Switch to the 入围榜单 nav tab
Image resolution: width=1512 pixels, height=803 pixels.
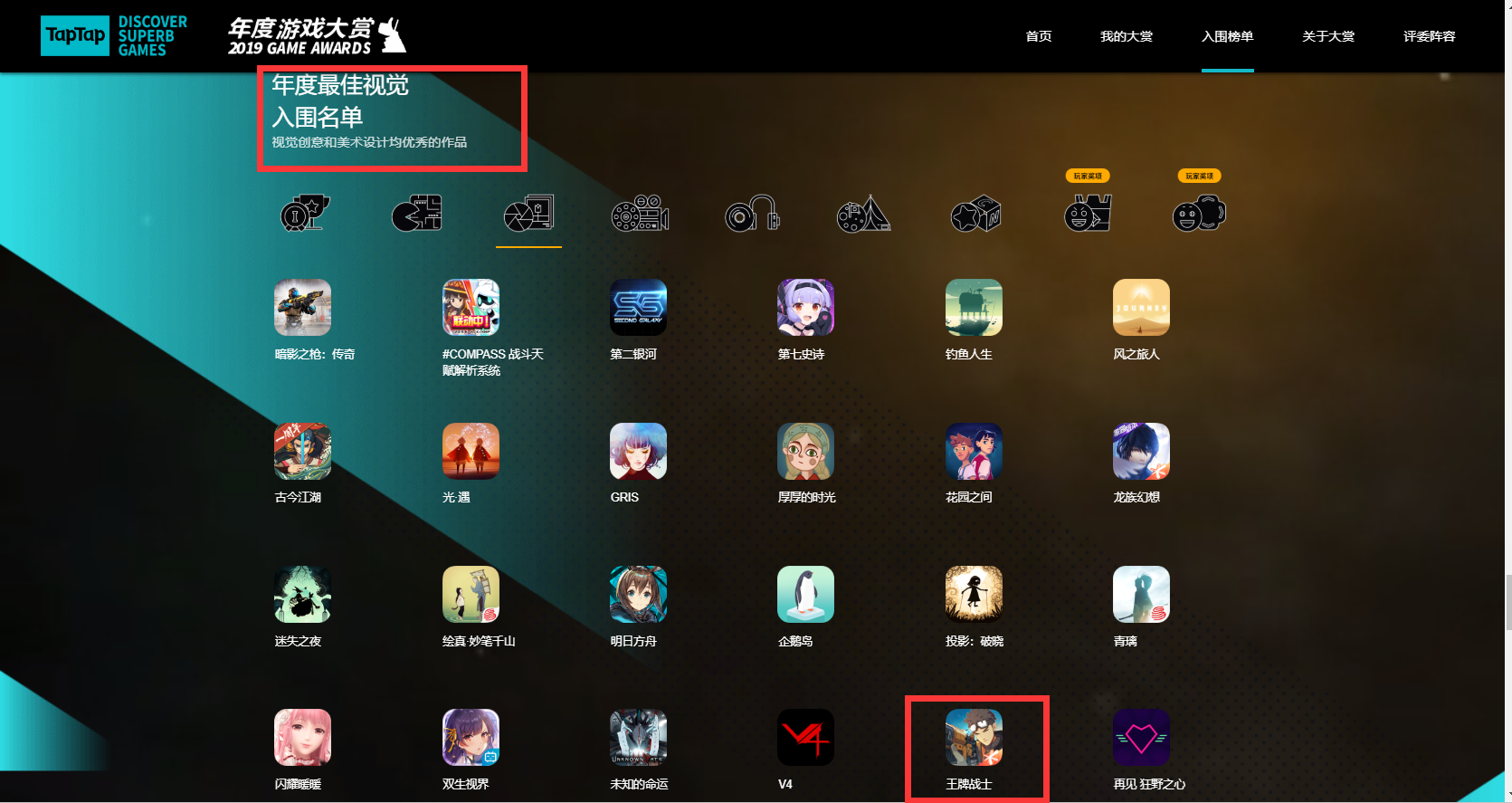point(1228,36)
